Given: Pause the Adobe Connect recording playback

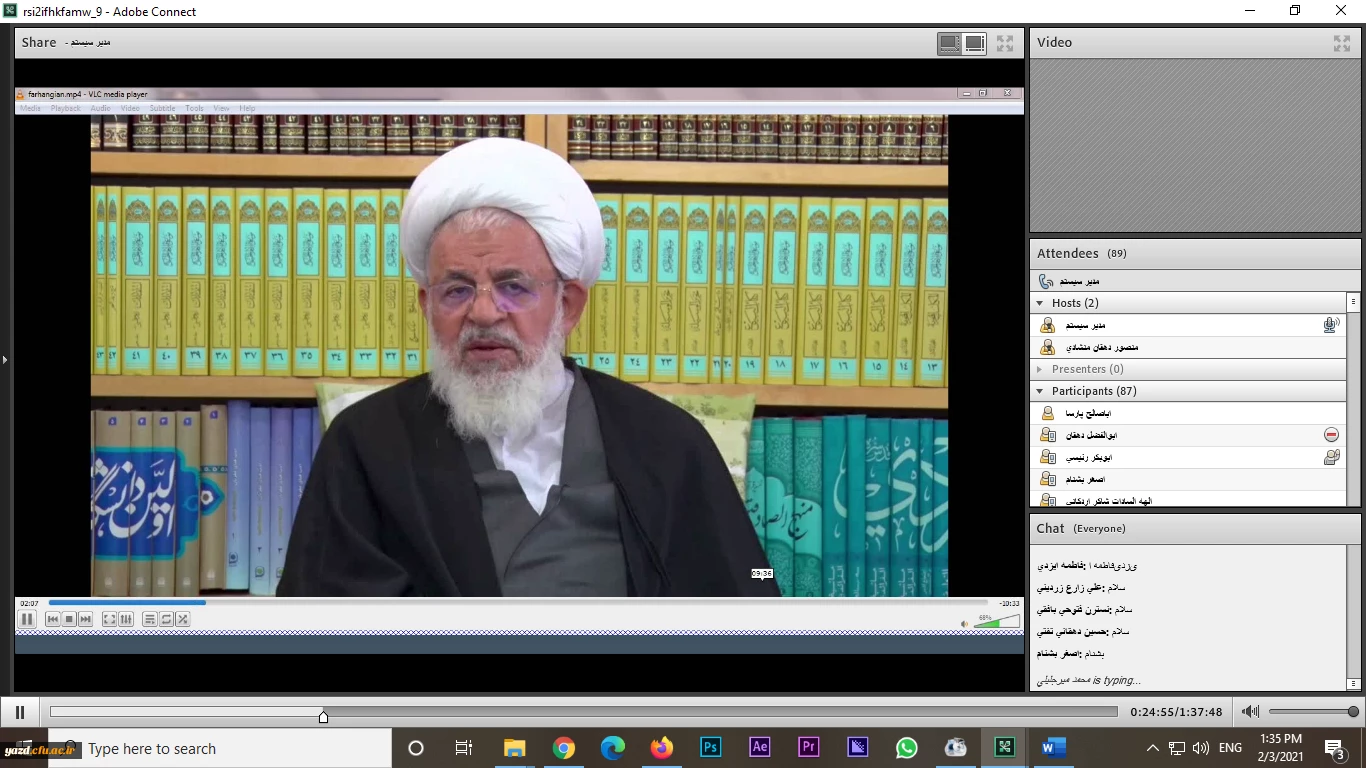Looking at the screenshot, I should [19, 712].
